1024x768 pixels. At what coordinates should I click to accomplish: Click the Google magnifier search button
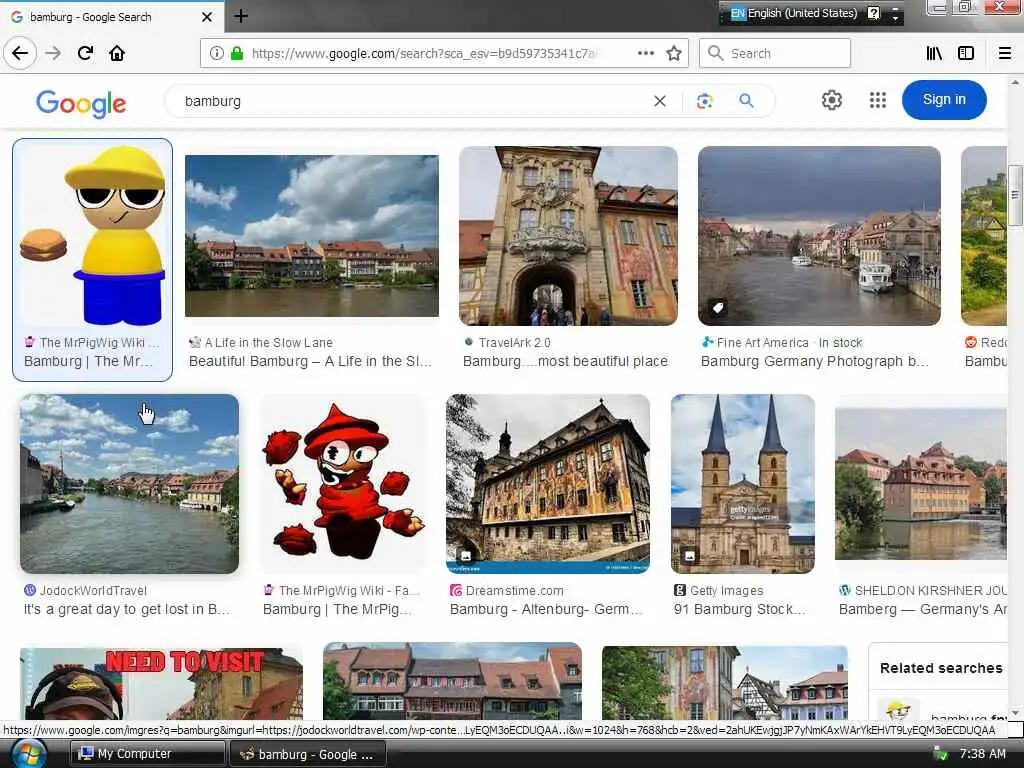[x=746, y=101]
